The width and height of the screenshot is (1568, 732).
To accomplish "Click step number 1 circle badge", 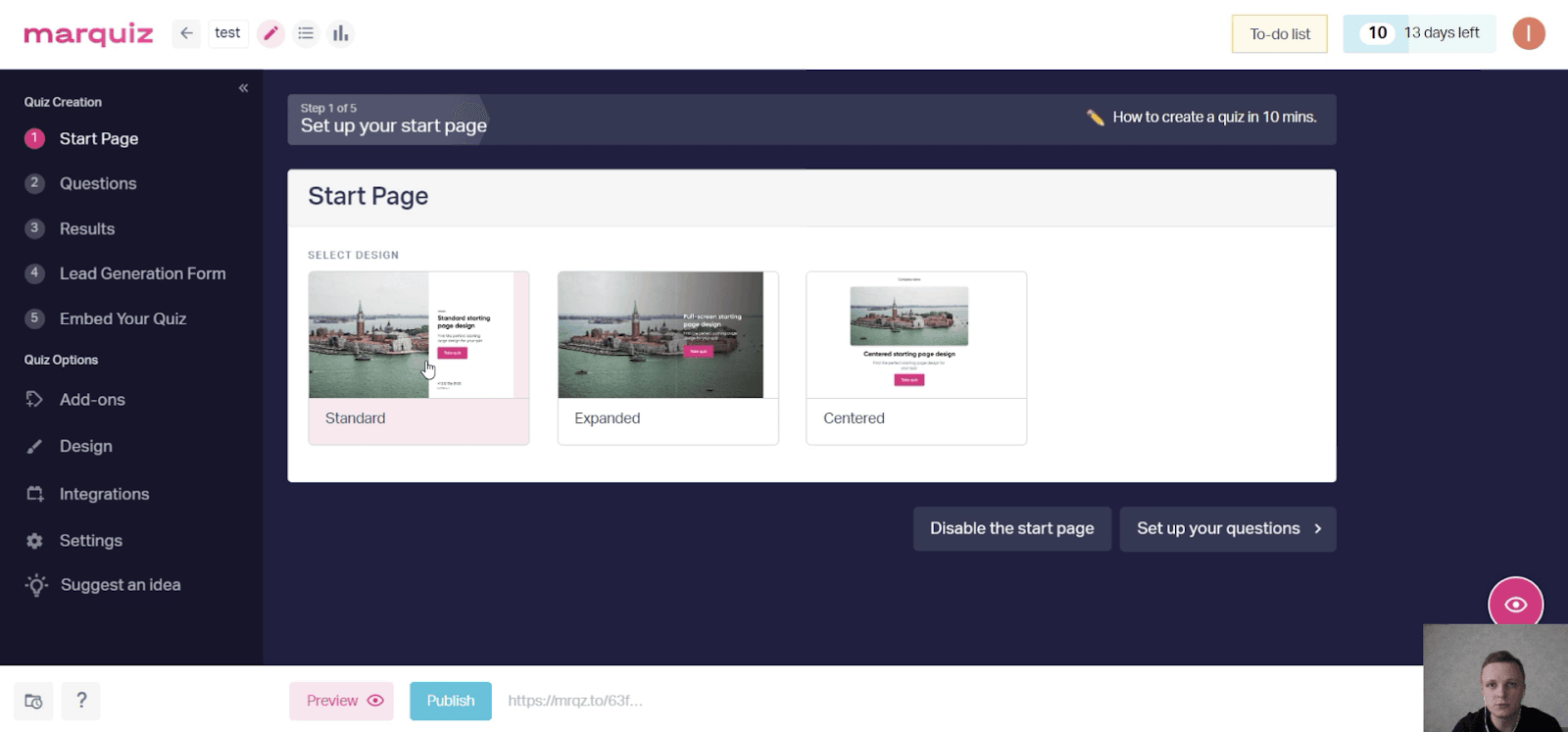I will point(34,138).
